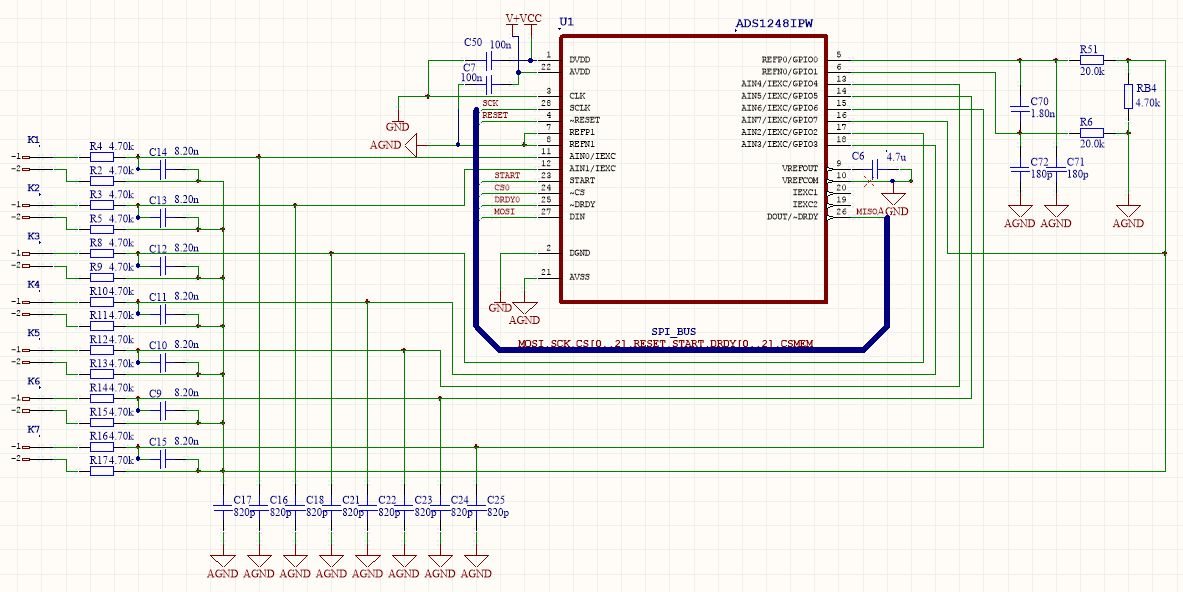Click the U1 designator text

[x=567, y=22]
